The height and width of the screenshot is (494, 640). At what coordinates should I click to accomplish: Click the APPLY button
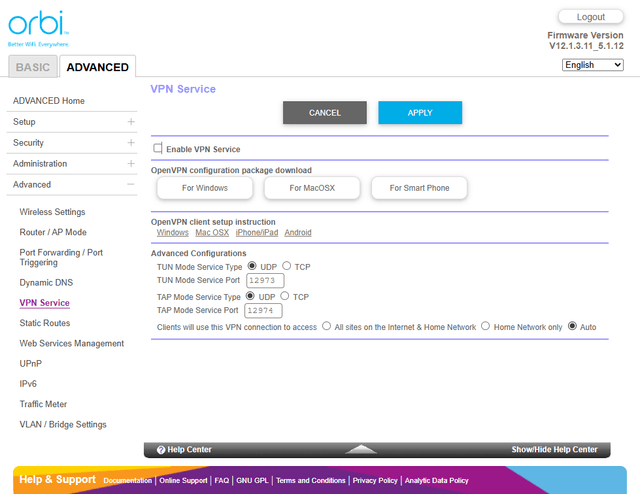tap(420, 113)
